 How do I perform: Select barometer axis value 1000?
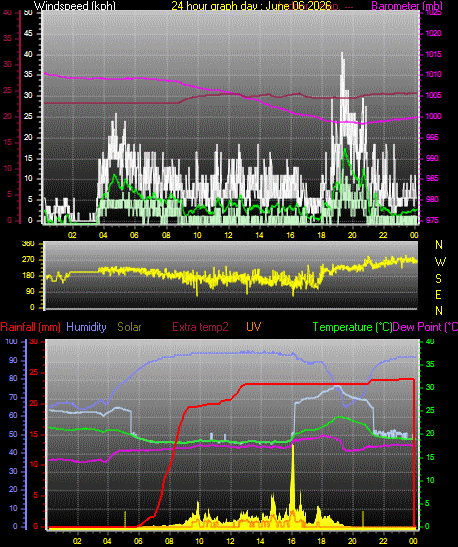coord(434,116)
